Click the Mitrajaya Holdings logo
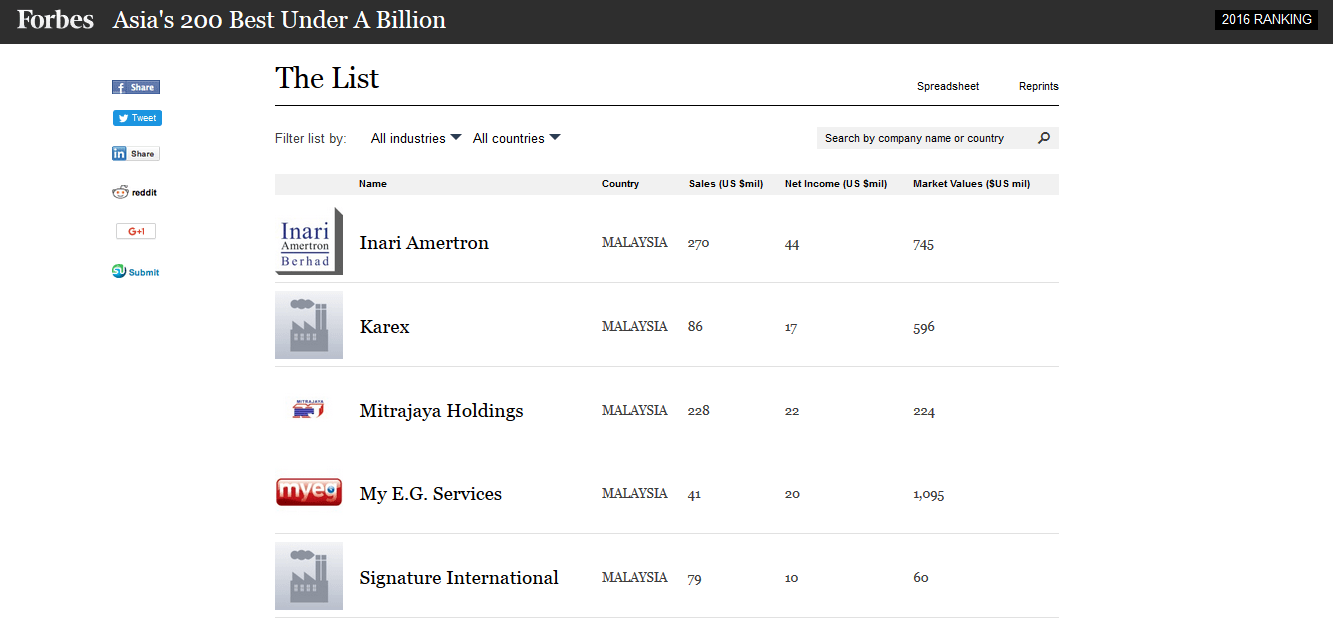This screenshot has width=1333, height=641. pos(309,409)
